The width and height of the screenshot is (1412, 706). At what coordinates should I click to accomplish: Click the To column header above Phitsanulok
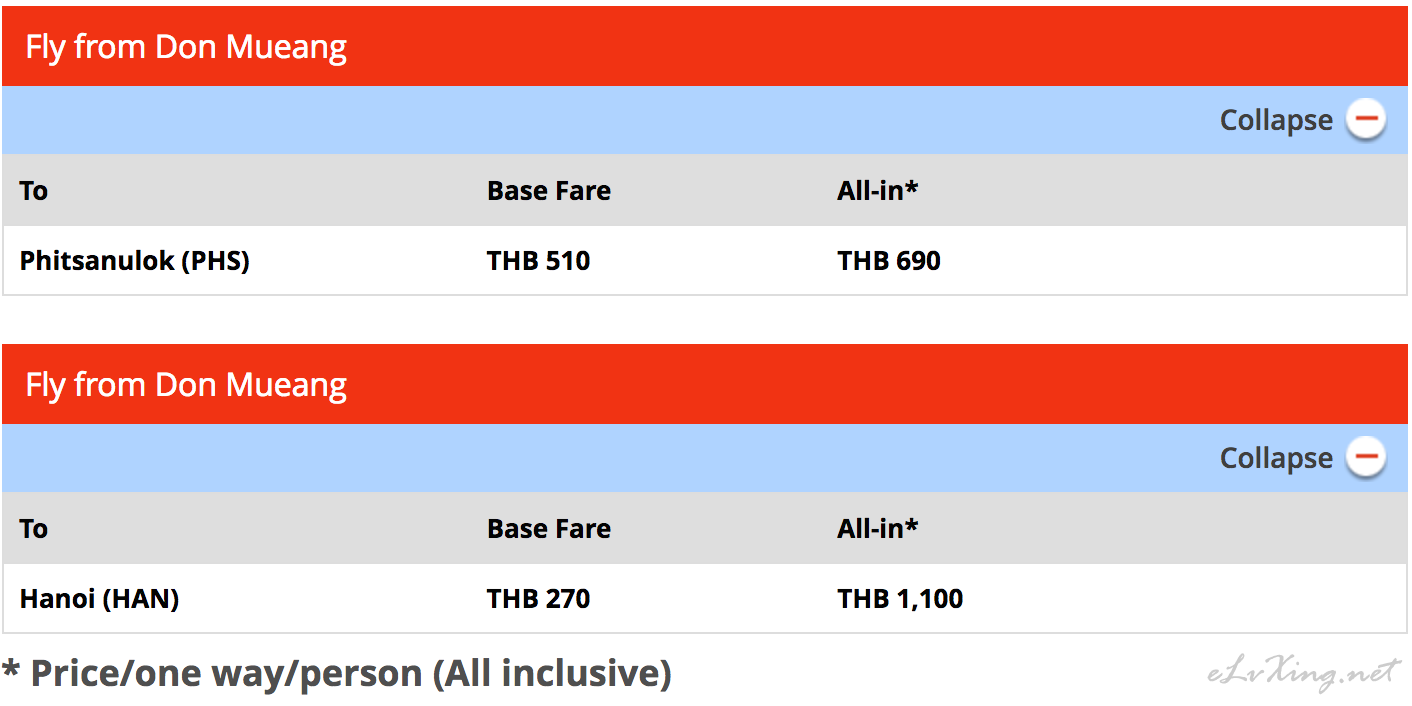[34, 191]
